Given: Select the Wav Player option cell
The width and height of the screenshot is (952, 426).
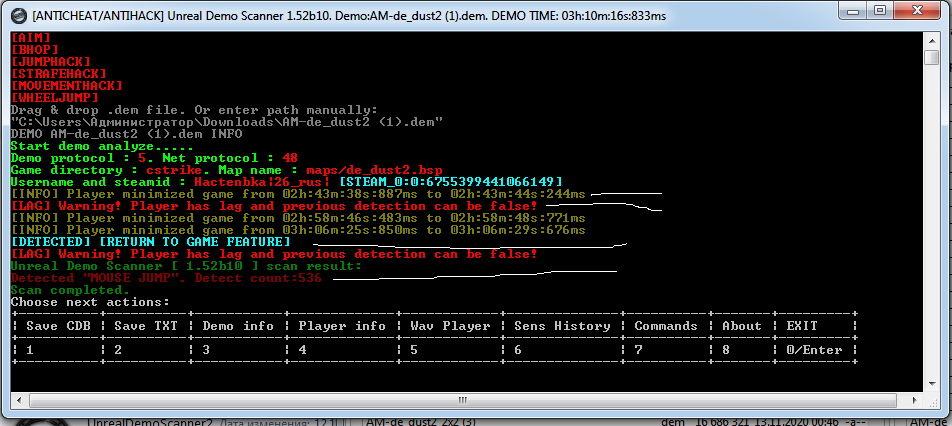Looking at the screenshot, I should (450, 326).
